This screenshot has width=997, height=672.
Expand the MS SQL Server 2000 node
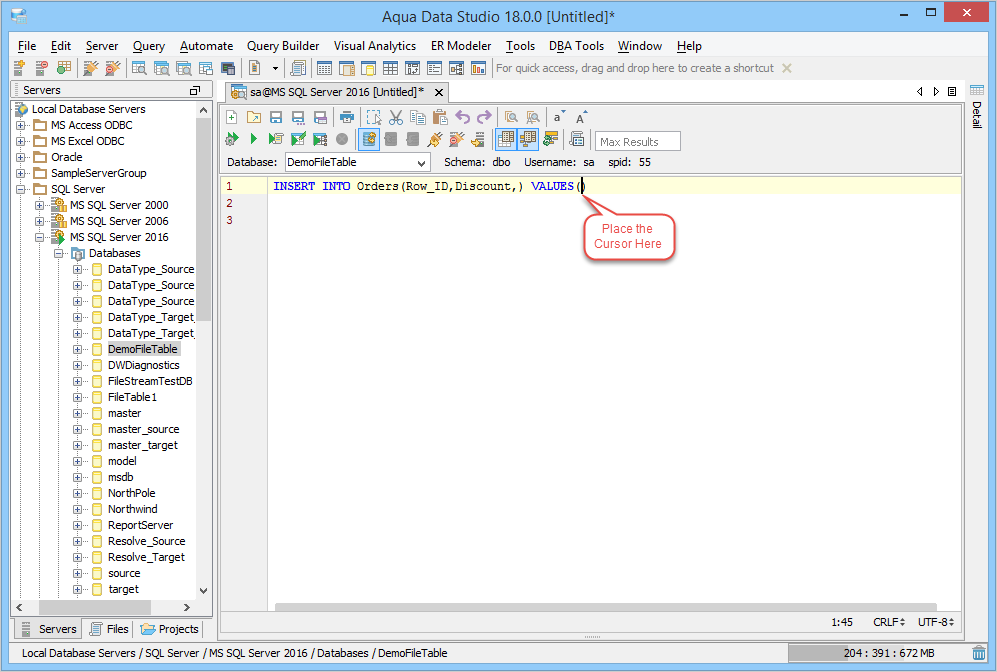[x=39, y=205]
